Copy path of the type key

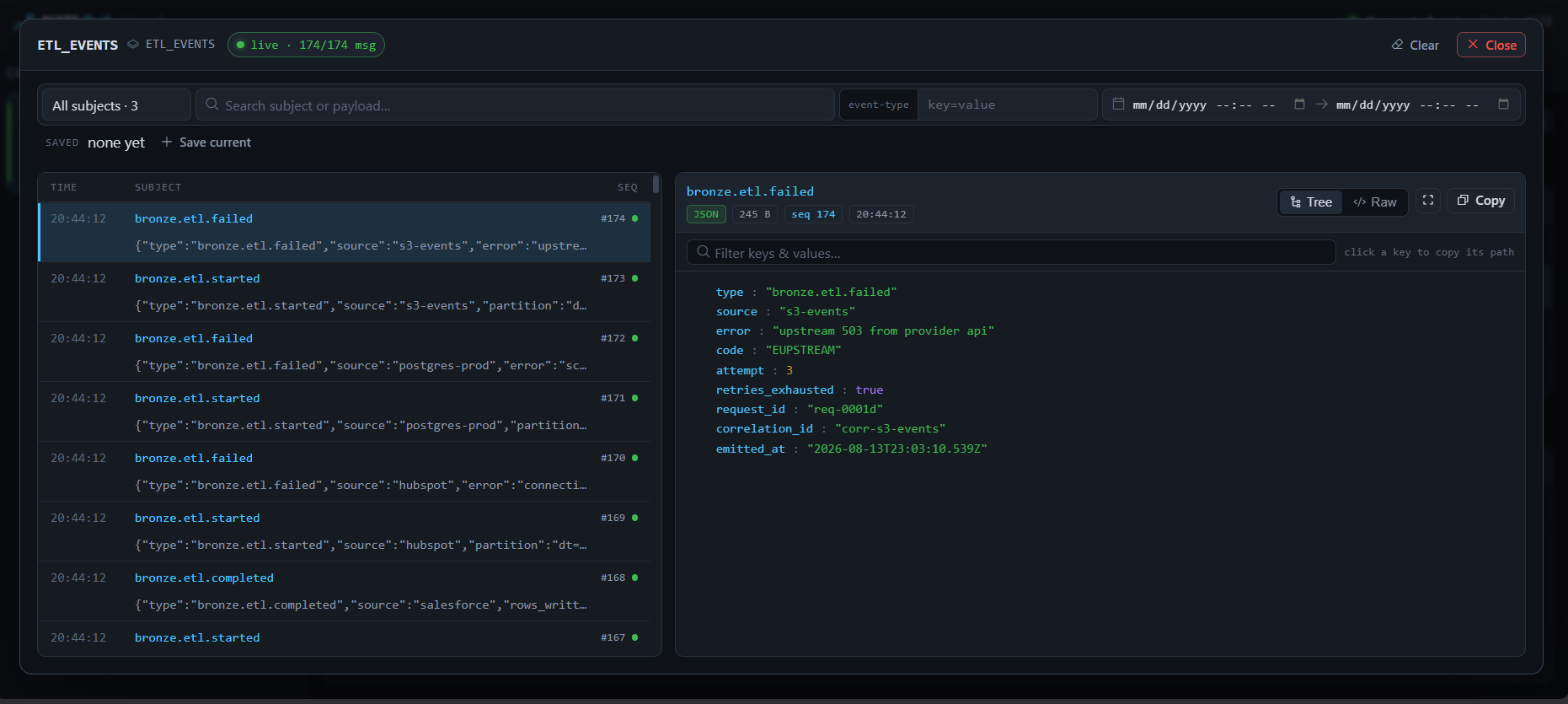730,292
